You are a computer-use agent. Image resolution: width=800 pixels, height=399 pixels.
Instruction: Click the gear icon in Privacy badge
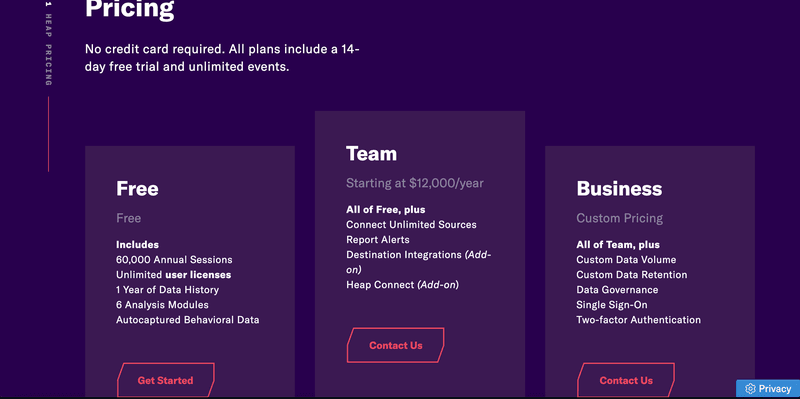[749, 389]
